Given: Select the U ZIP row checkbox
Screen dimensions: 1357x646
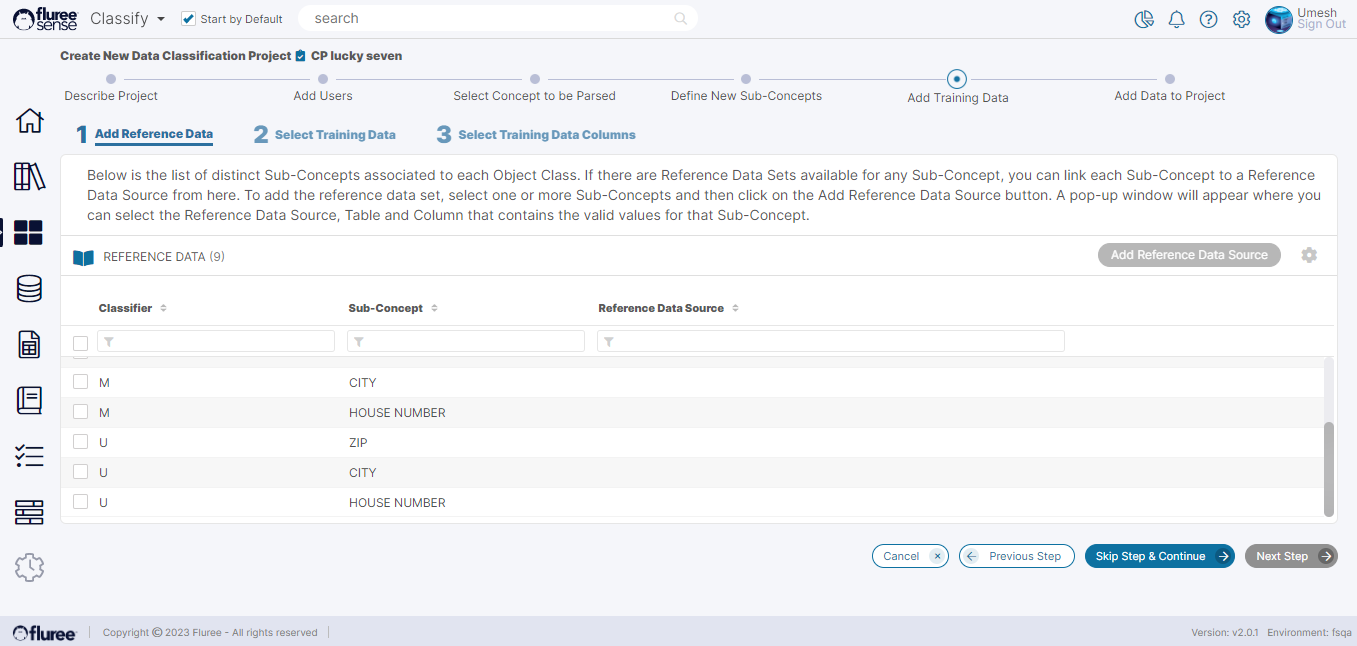Looking at the screenshot, I should point(81,442).
